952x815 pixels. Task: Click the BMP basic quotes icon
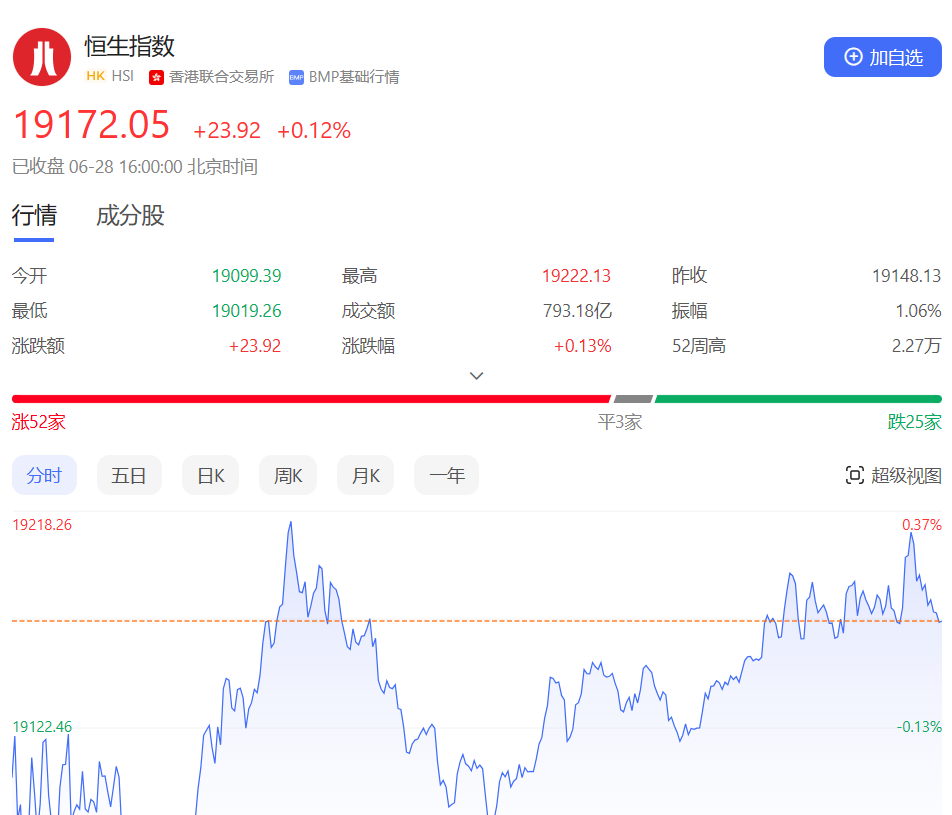(x=296, y=77)
